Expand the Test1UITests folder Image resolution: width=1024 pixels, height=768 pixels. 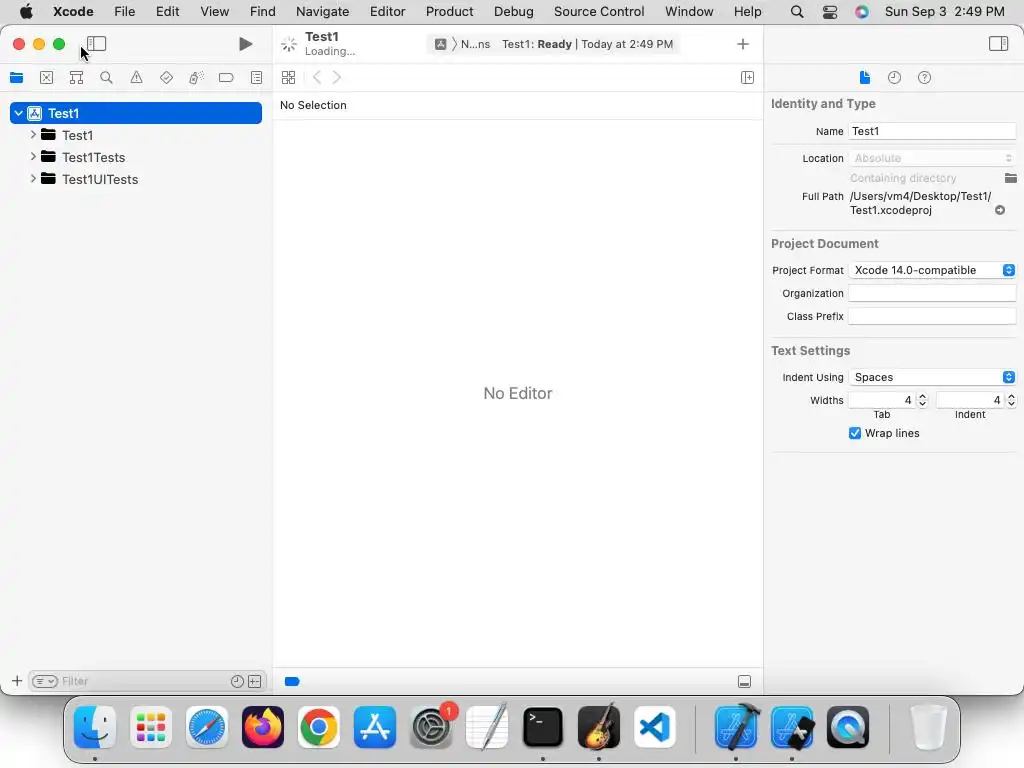pyautogui.click(x=33, y=178)
